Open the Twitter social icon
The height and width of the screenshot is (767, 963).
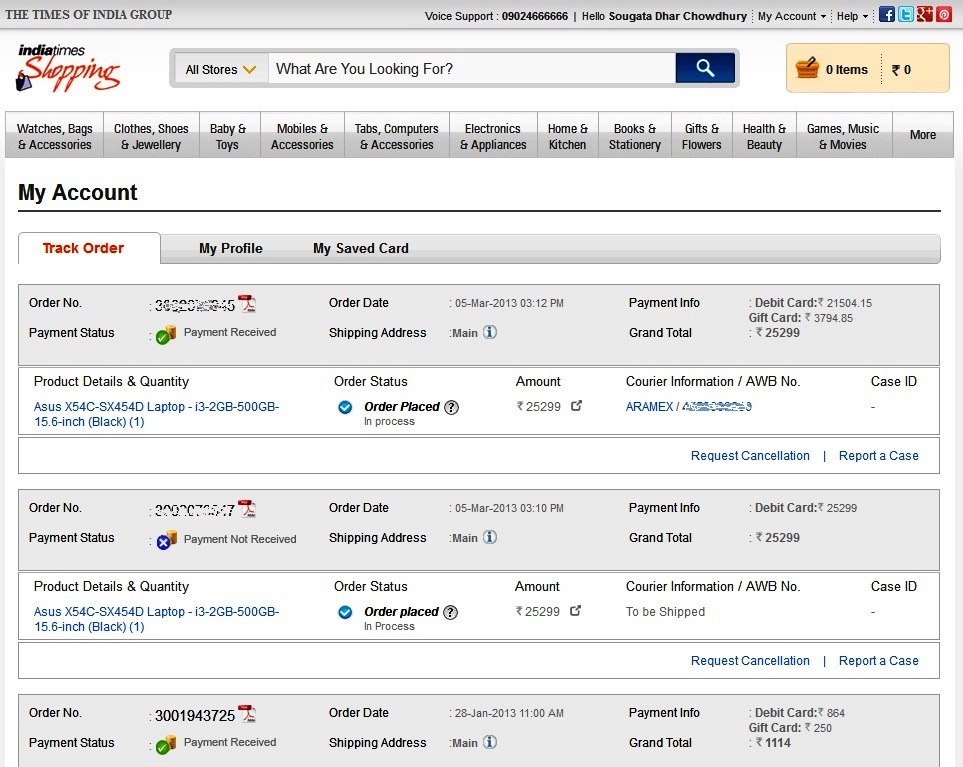(x=905, y=14)
